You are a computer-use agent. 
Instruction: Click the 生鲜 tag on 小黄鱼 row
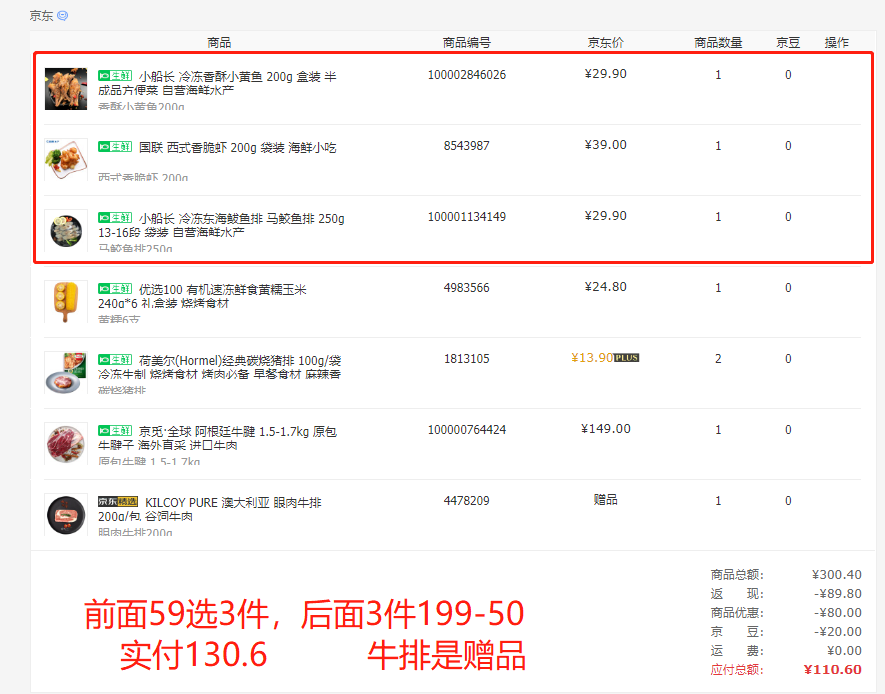coord(115,76)
